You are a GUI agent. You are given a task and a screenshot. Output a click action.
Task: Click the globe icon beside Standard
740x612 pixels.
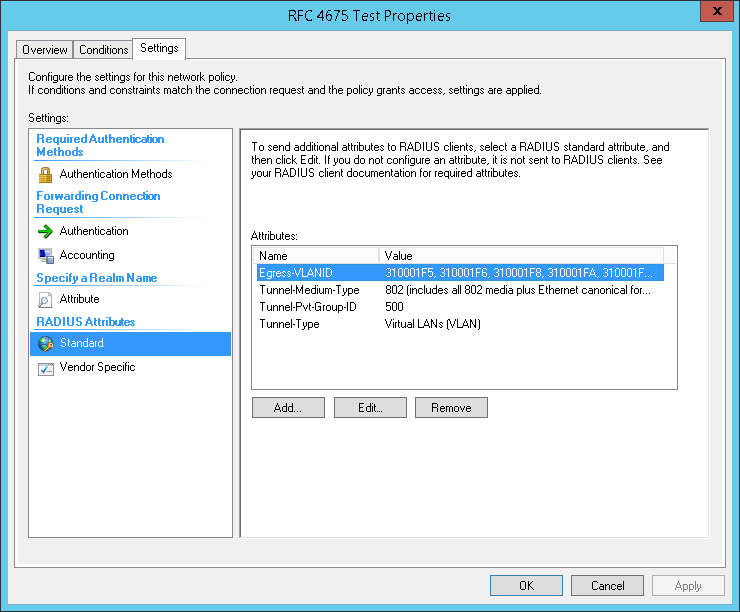pyautogui.click(x=45, y=344)
